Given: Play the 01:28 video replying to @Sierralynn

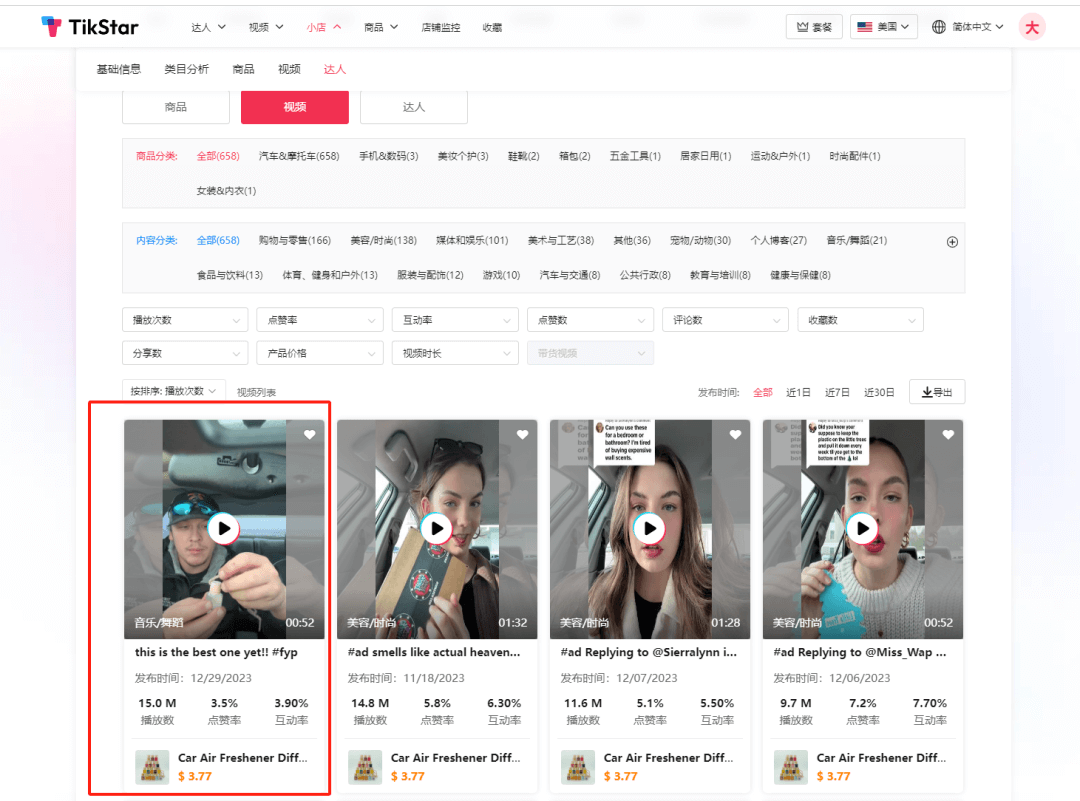Looking at the screenshot, I should tap(650, 528).
